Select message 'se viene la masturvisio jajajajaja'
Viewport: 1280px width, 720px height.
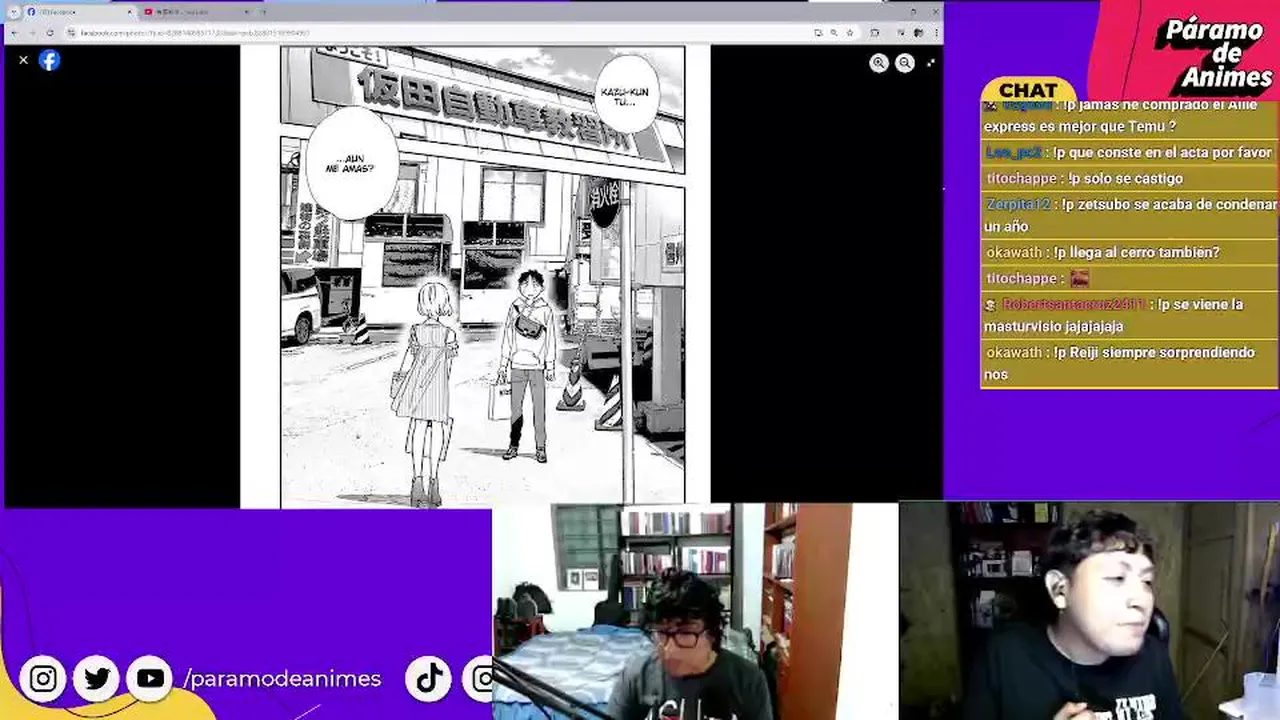point(1128,315)
